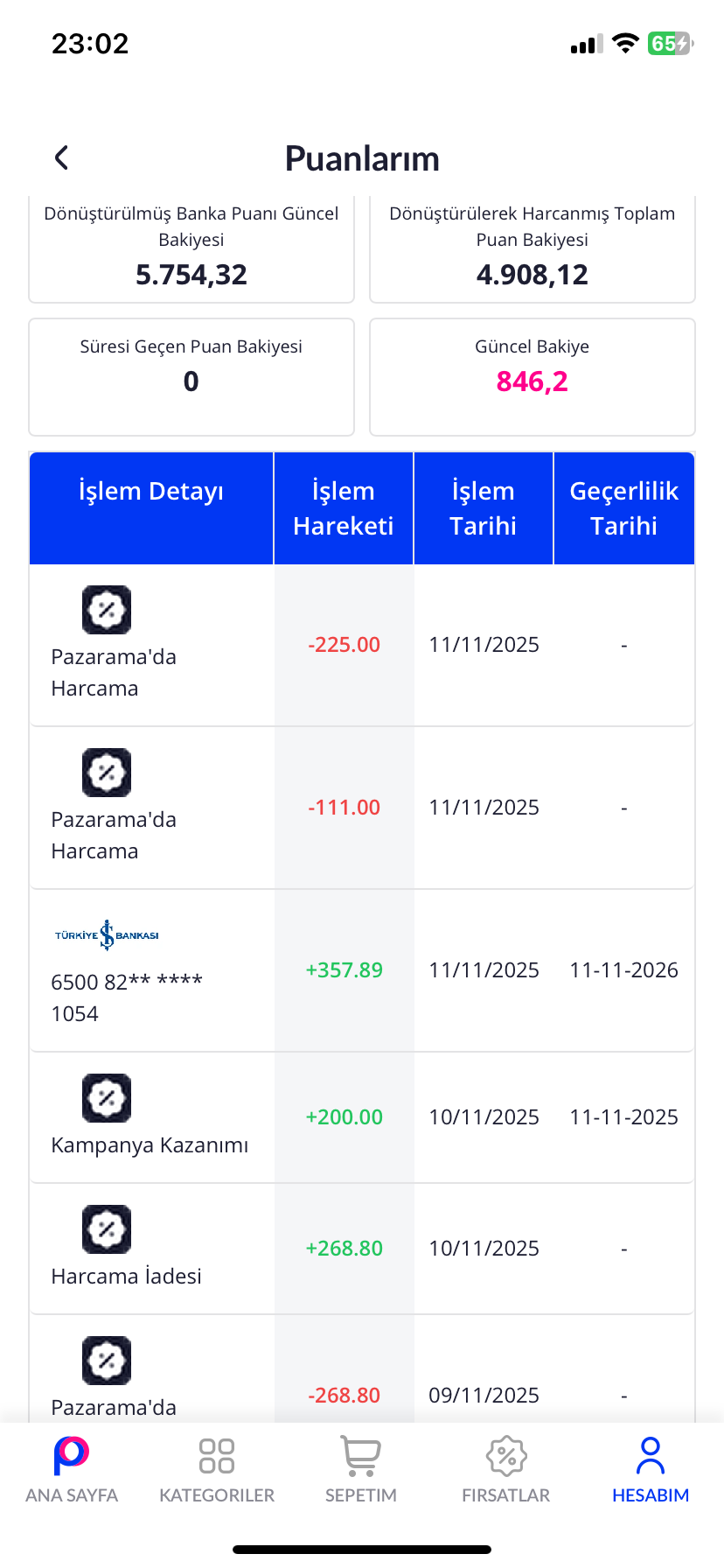
Task: Tap badge icon of the -225.00 spending row
Action: click(x=107, y=610)
